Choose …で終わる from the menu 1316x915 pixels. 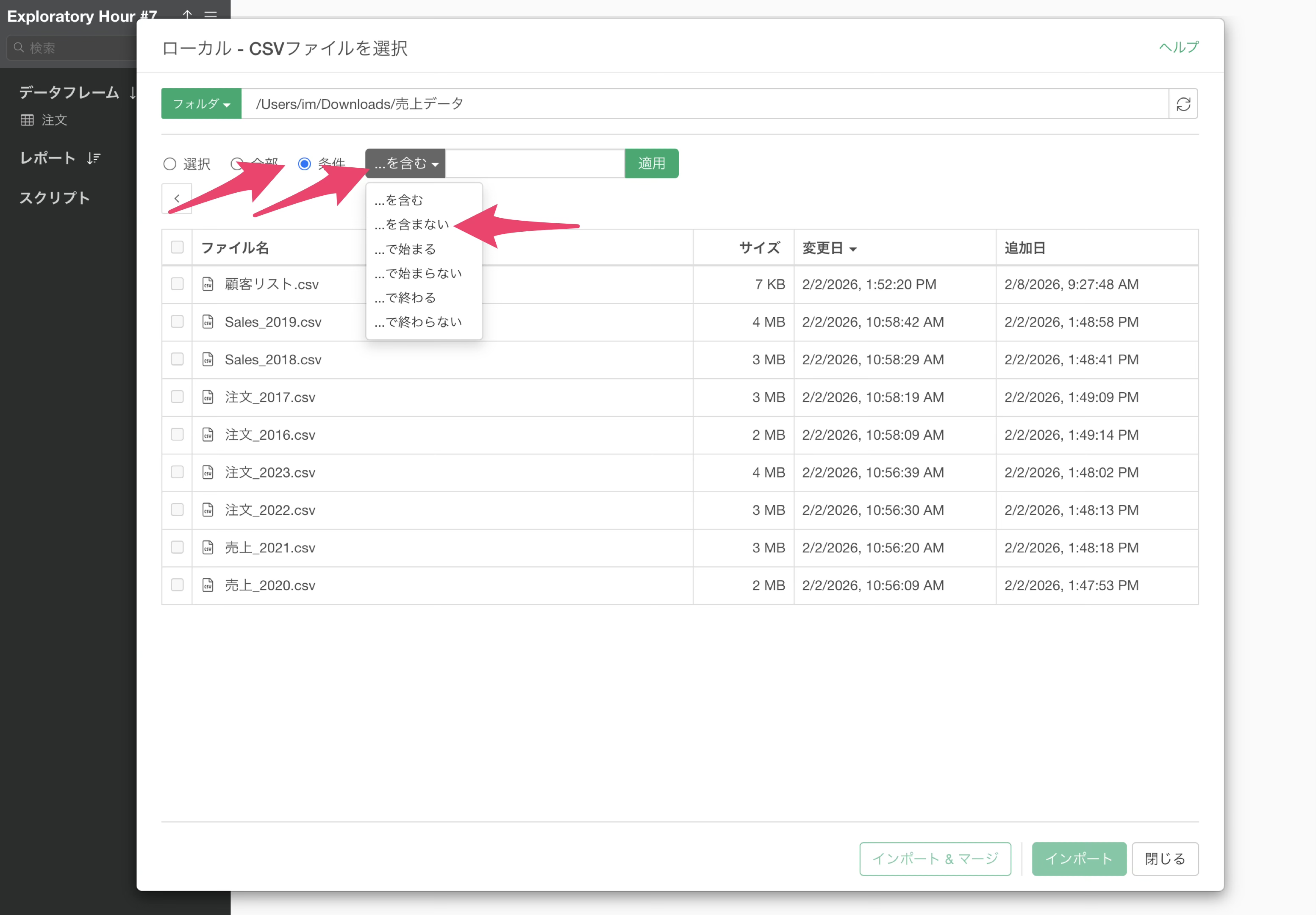(405, 298)
